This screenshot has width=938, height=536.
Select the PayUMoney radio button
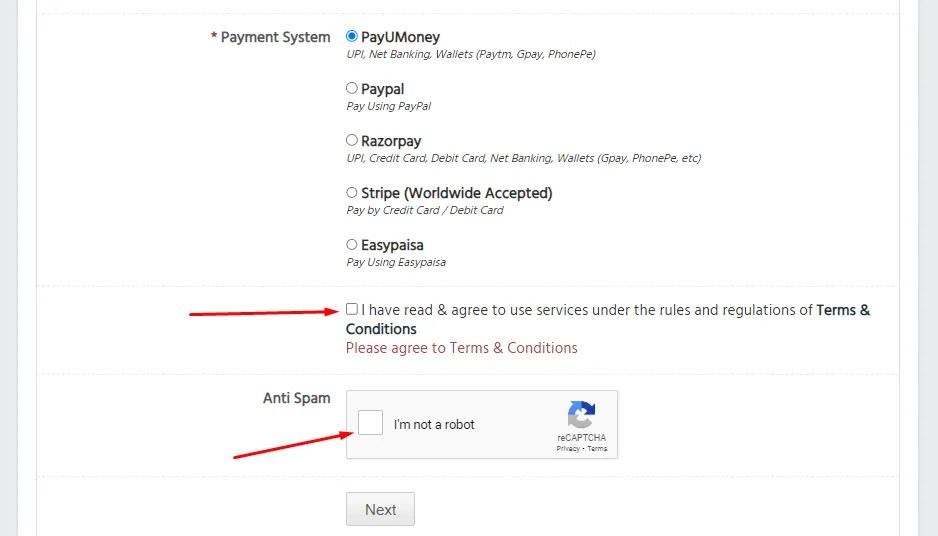(x=352, y=36)
